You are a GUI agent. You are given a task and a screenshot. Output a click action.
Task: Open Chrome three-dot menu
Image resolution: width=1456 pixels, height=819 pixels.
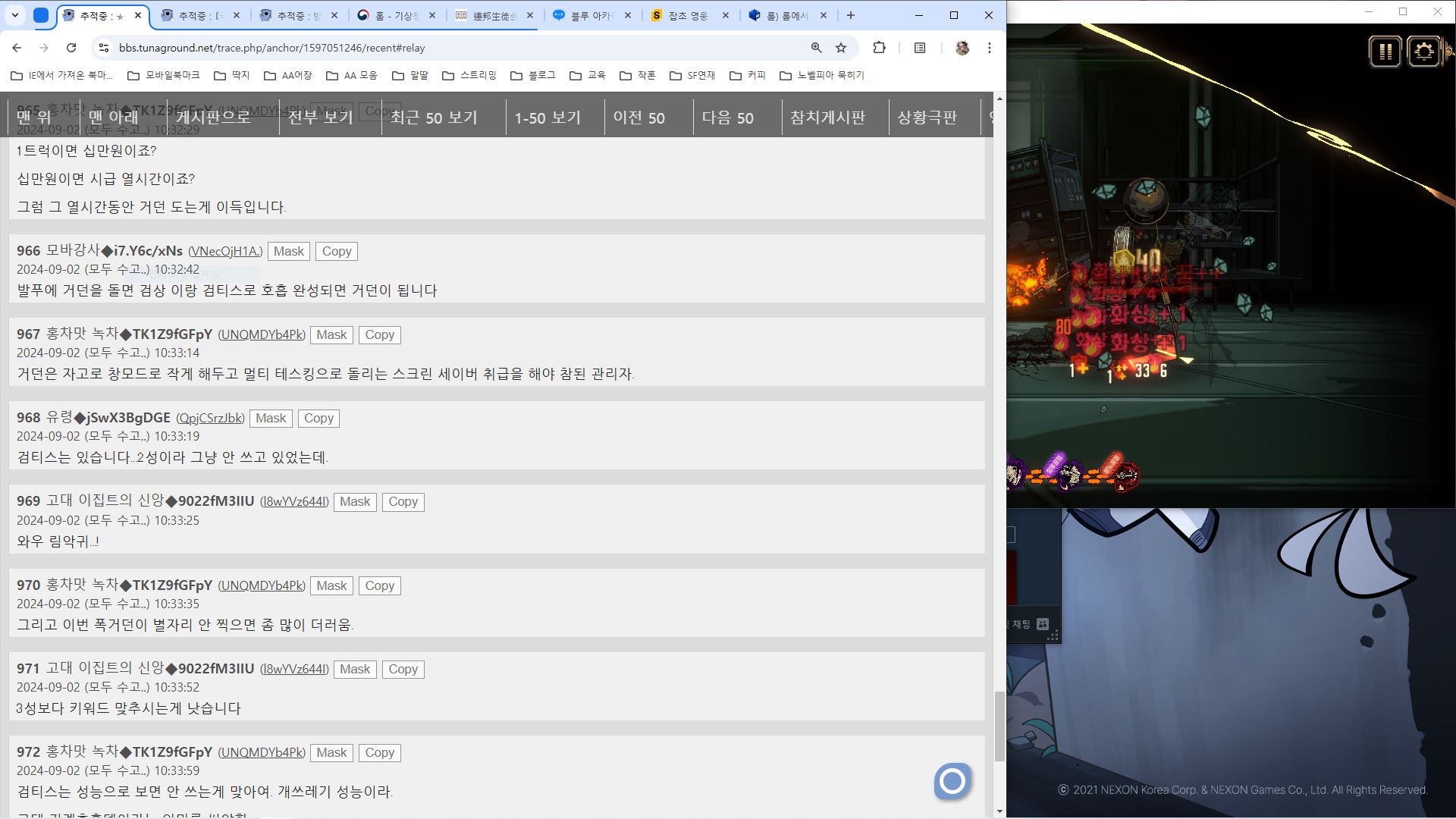989,48
